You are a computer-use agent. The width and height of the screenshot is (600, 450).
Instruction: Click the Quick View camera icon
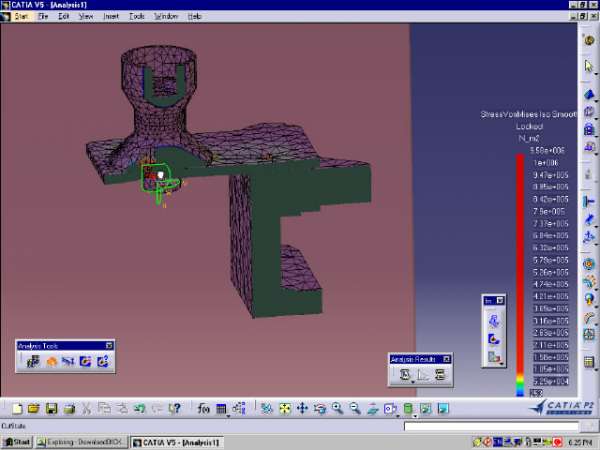(390, 409)
